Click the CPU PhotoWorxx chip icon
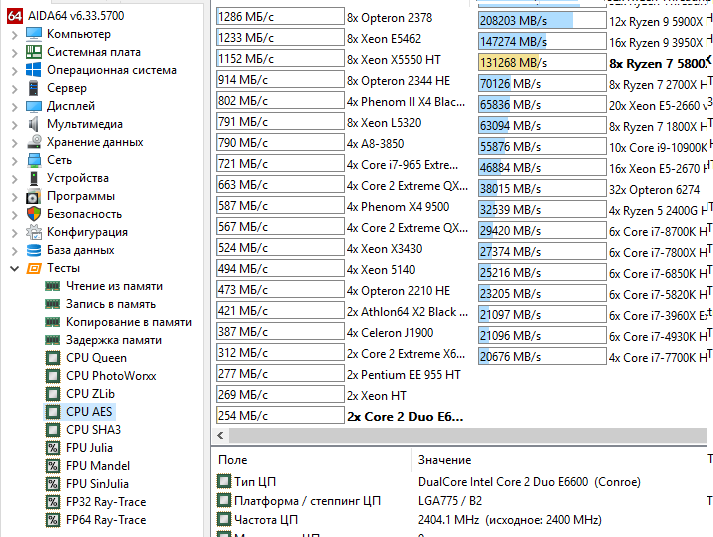Image resolution: width=713 pixels, height=537 pixels. click(53, 376)
